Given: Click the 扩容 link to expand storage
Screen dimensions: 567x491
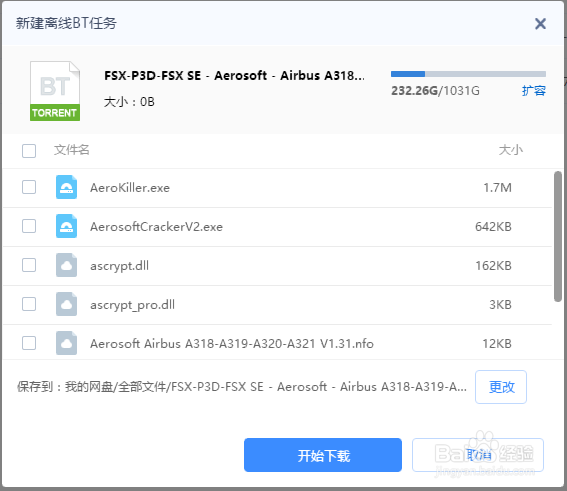Looking at the screenshot, I should pyautogui.click(x=533, y=90).
